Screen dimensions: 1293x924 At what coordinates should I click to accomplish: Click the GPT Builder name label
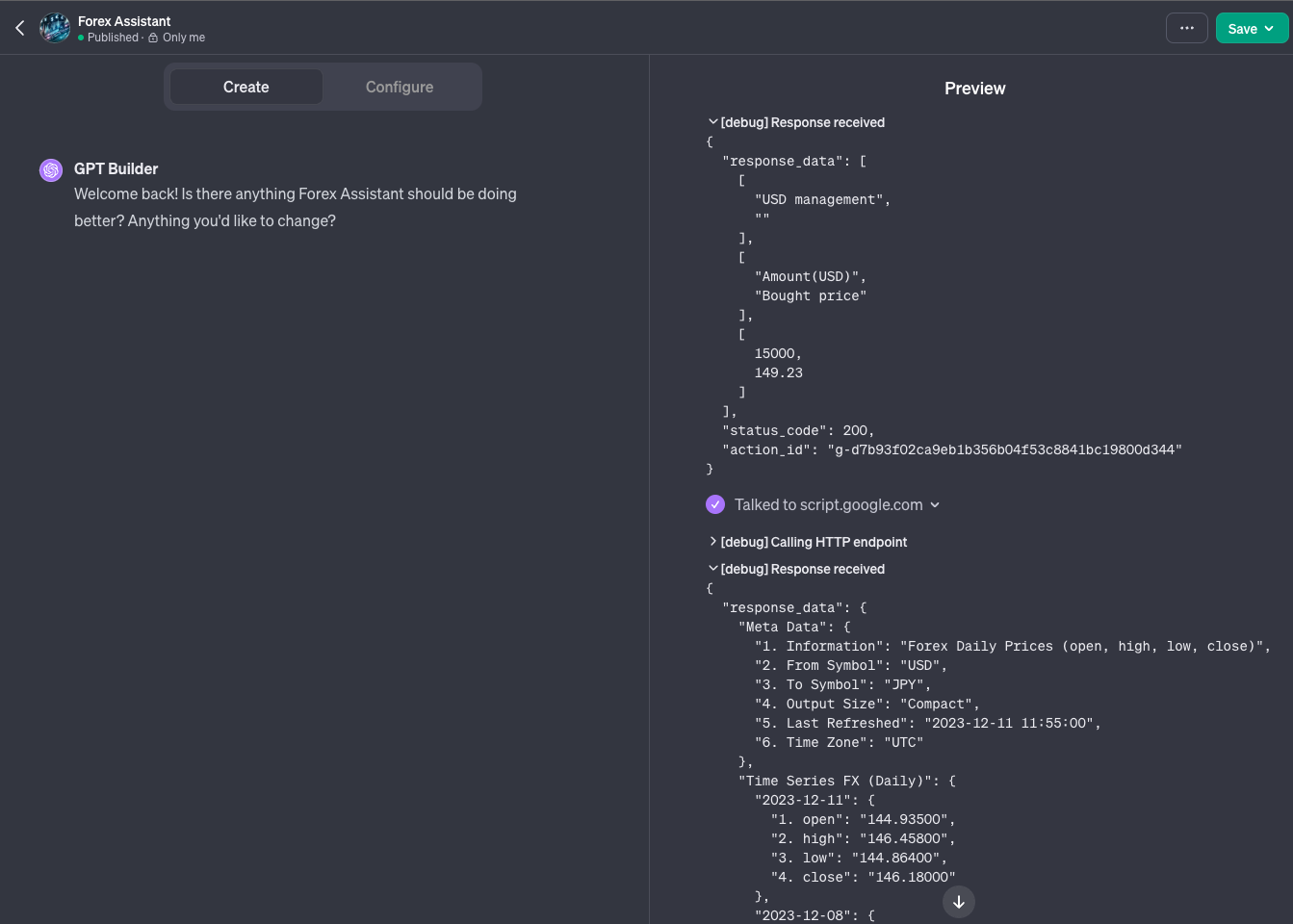(116, 168)
